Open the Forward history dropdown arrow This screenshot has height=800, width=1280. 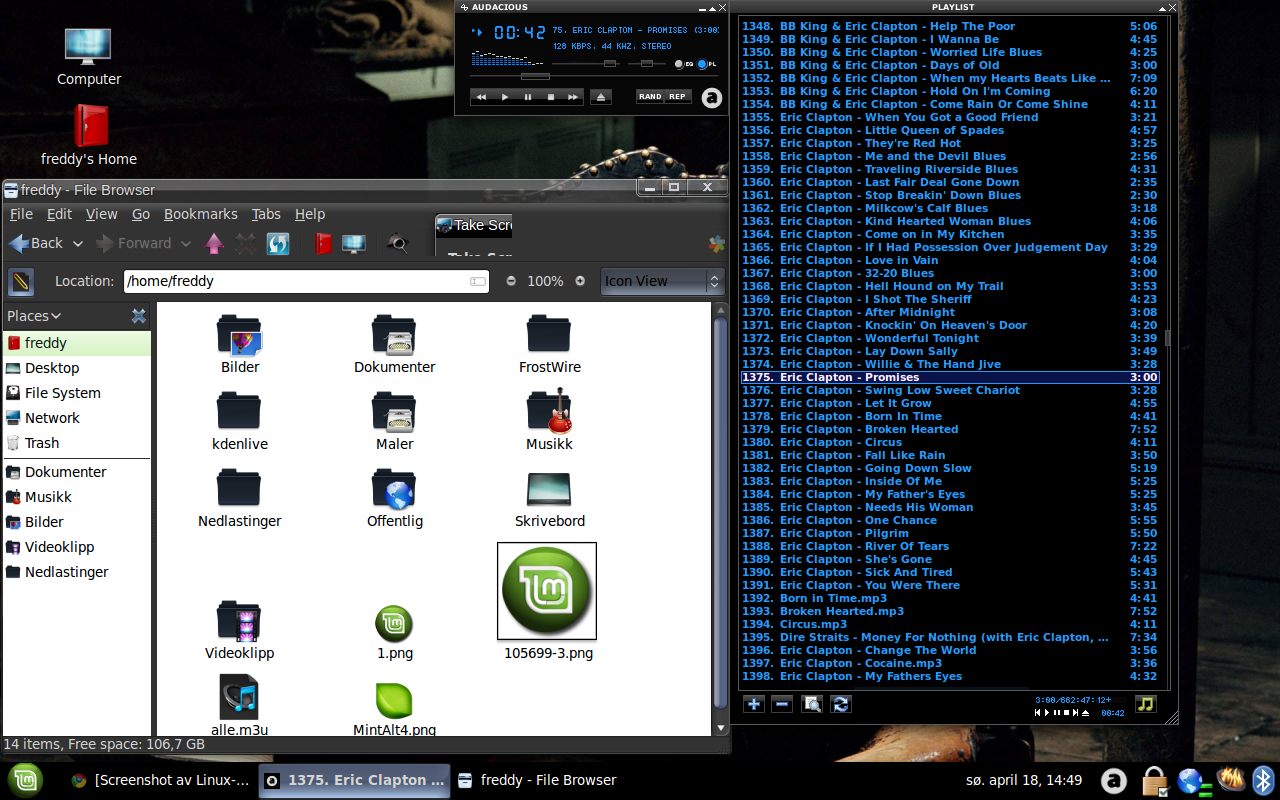pyautogui.click(x=185, y=243)
